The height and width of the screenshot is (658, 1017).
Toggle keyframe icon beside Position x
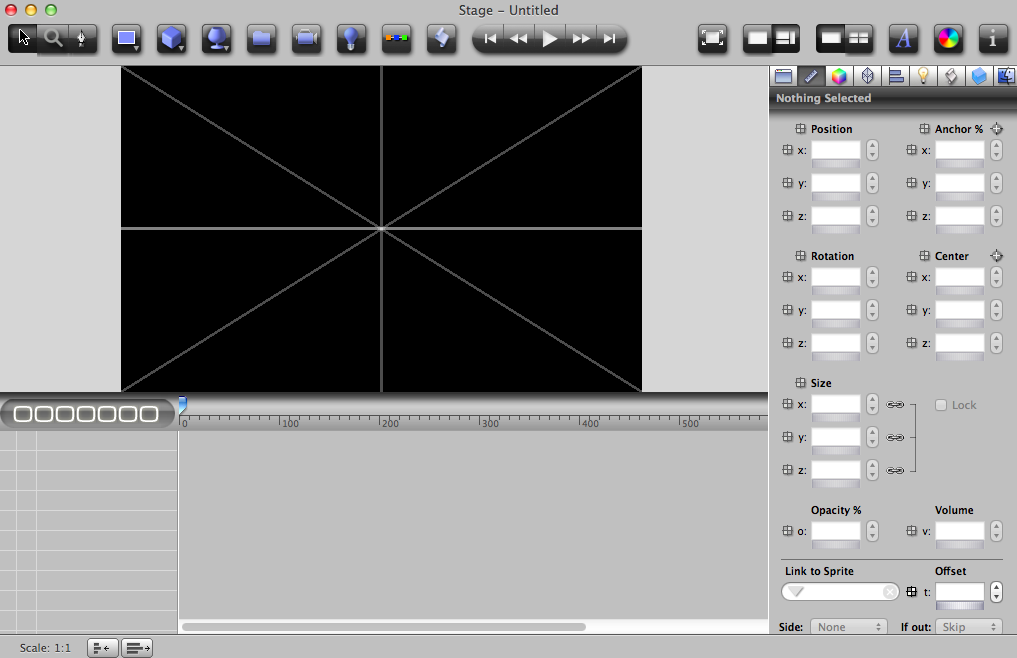(x=787, y=150)
